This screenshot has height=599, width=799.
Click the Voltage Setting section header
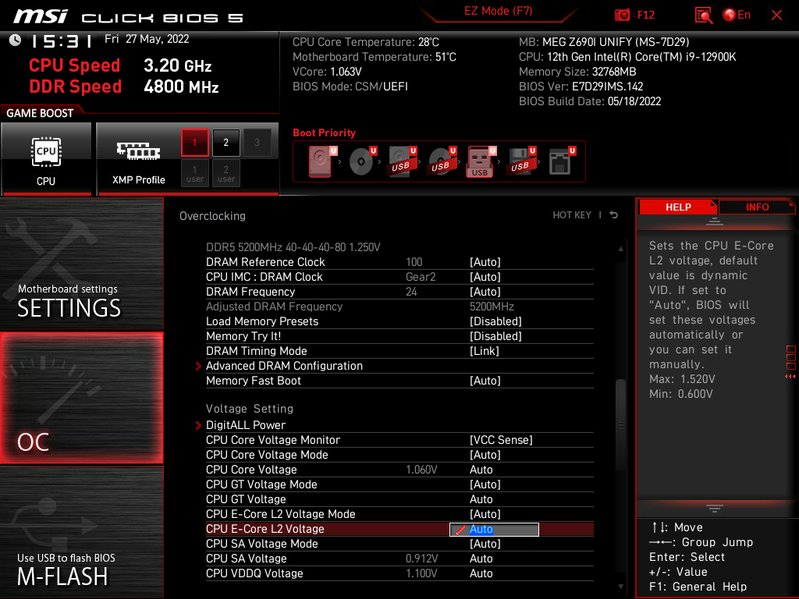click(250, 409)
